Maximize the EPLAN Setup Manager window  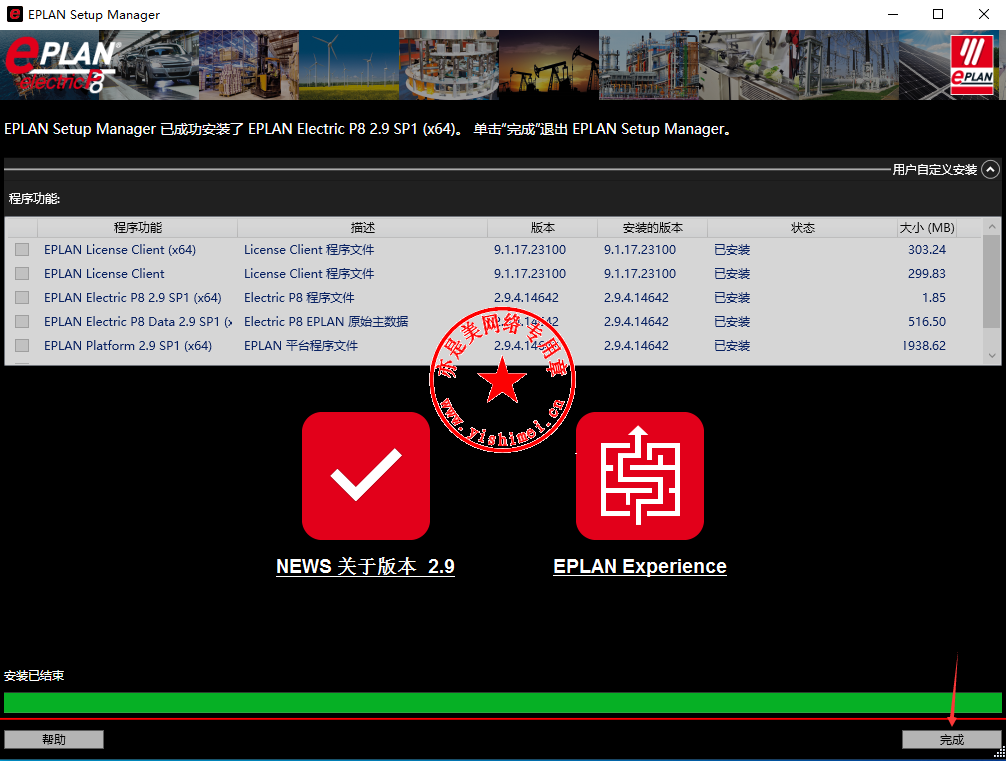point(938,14)
